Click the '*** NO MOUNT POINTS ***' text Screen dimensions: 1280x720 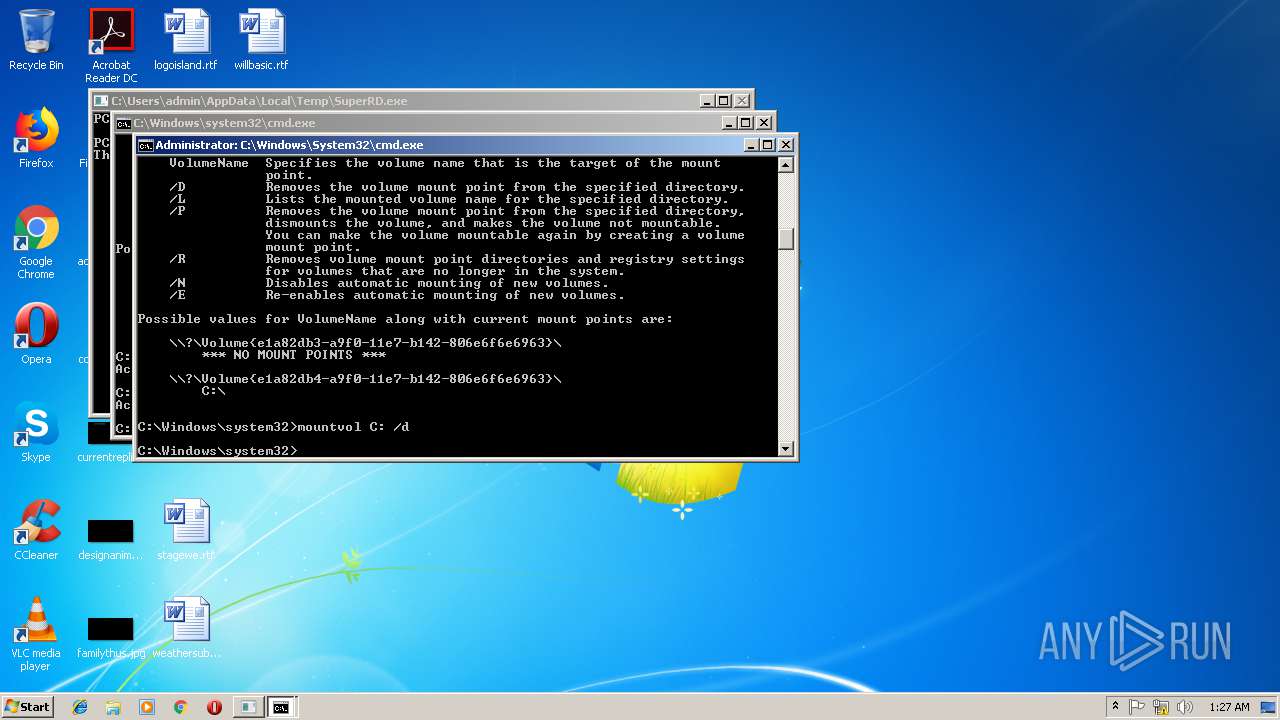tap(293, 355)
